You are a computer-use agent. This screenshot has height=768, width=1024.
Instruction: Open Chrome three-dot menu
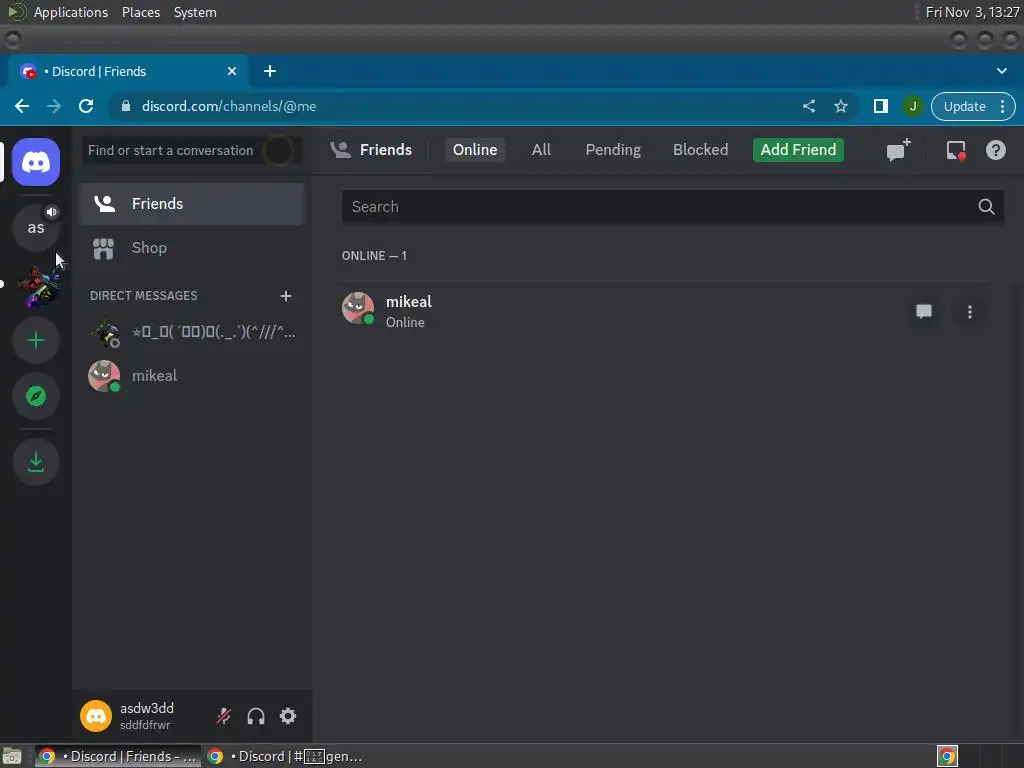[x=1003, y=106]
